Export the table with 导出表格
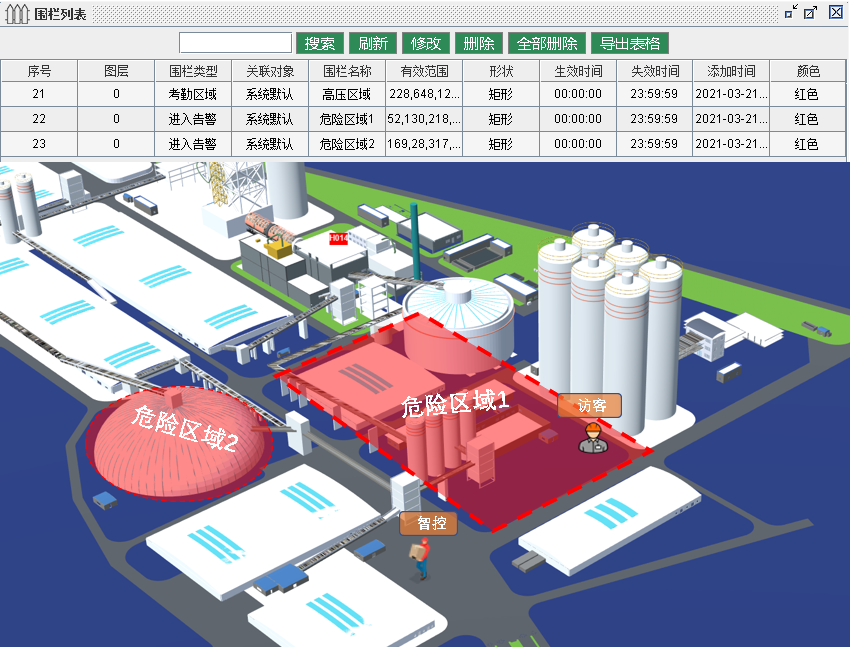 click(629, 43)
